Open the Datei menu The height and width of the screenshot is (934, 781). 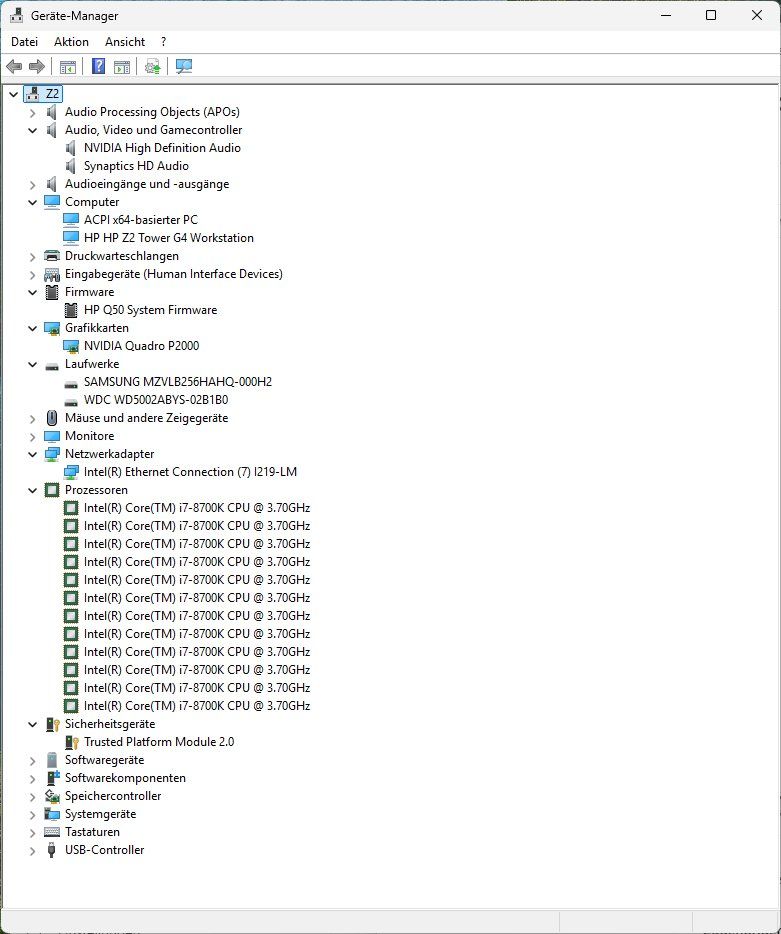click(x=24, y=42)
